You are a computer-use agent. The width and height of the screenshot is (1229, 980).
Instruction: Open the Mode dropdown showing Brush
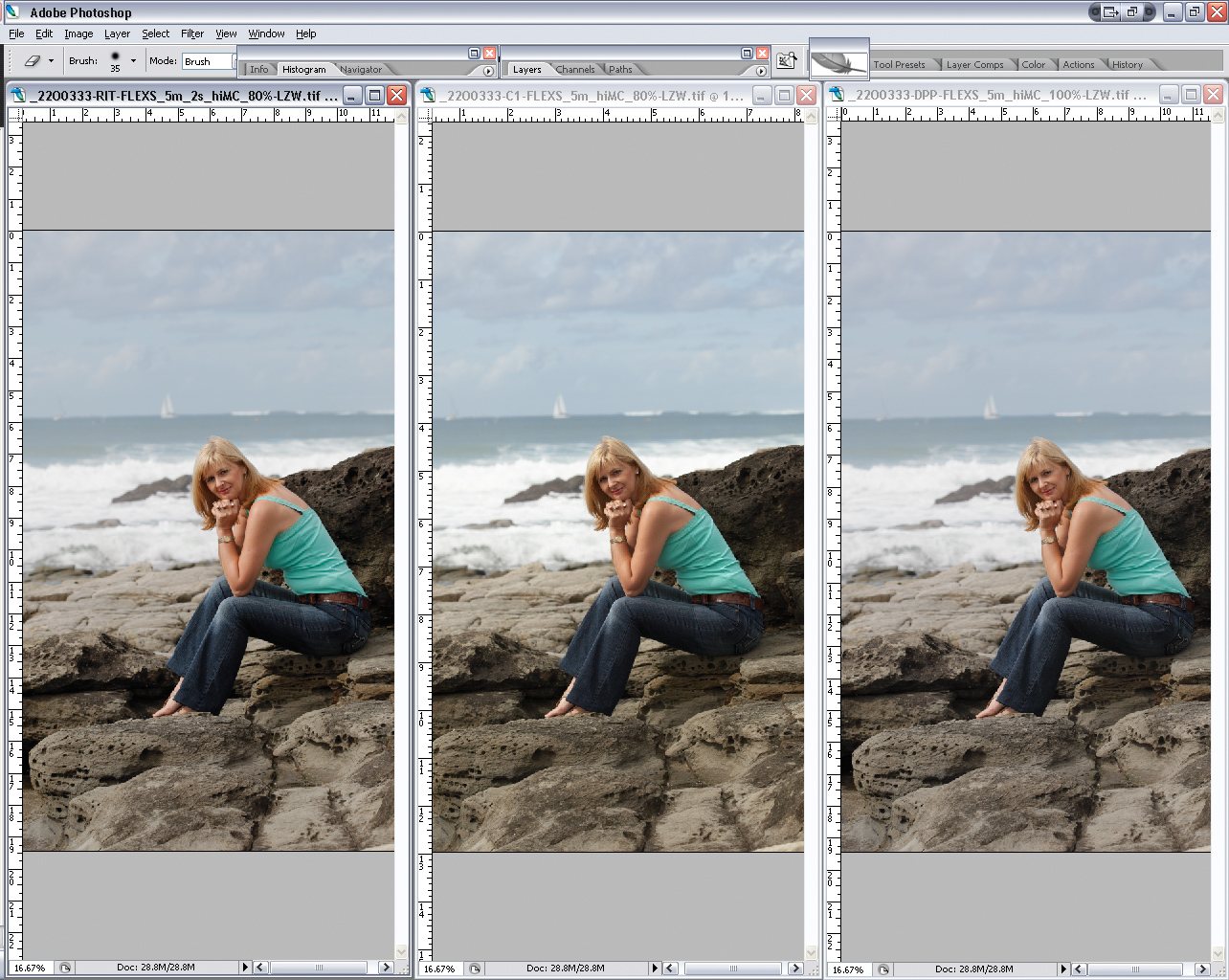pyautogui.click(x=209, y=61)
